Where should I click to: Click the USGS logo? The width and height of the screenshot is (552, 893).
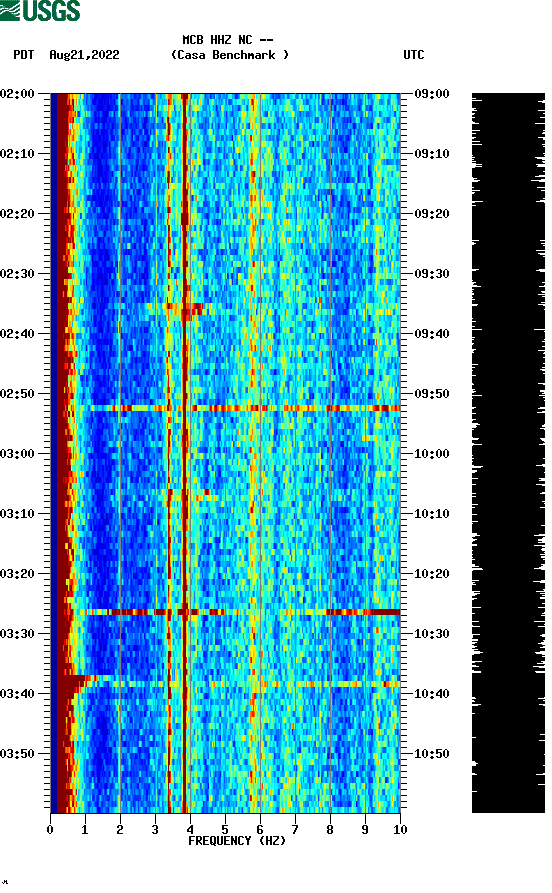pos(40,10)
